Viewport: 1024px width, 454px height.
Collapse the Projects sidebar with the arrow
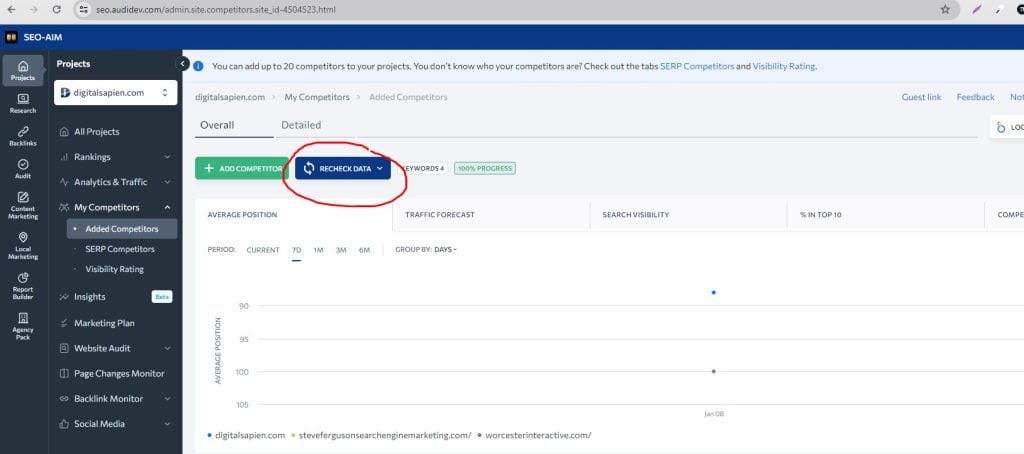183,64
